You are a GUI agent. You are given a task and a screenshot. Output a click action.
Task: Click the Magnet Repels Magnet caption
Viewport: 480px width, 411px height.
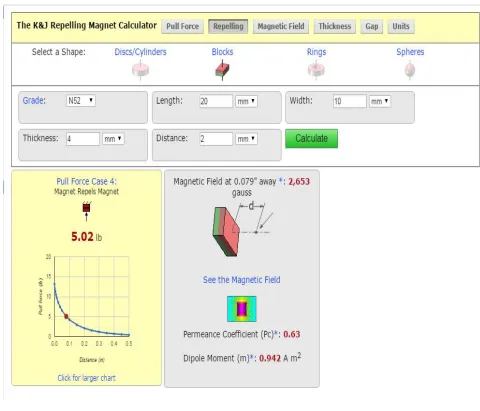point(86,191)
